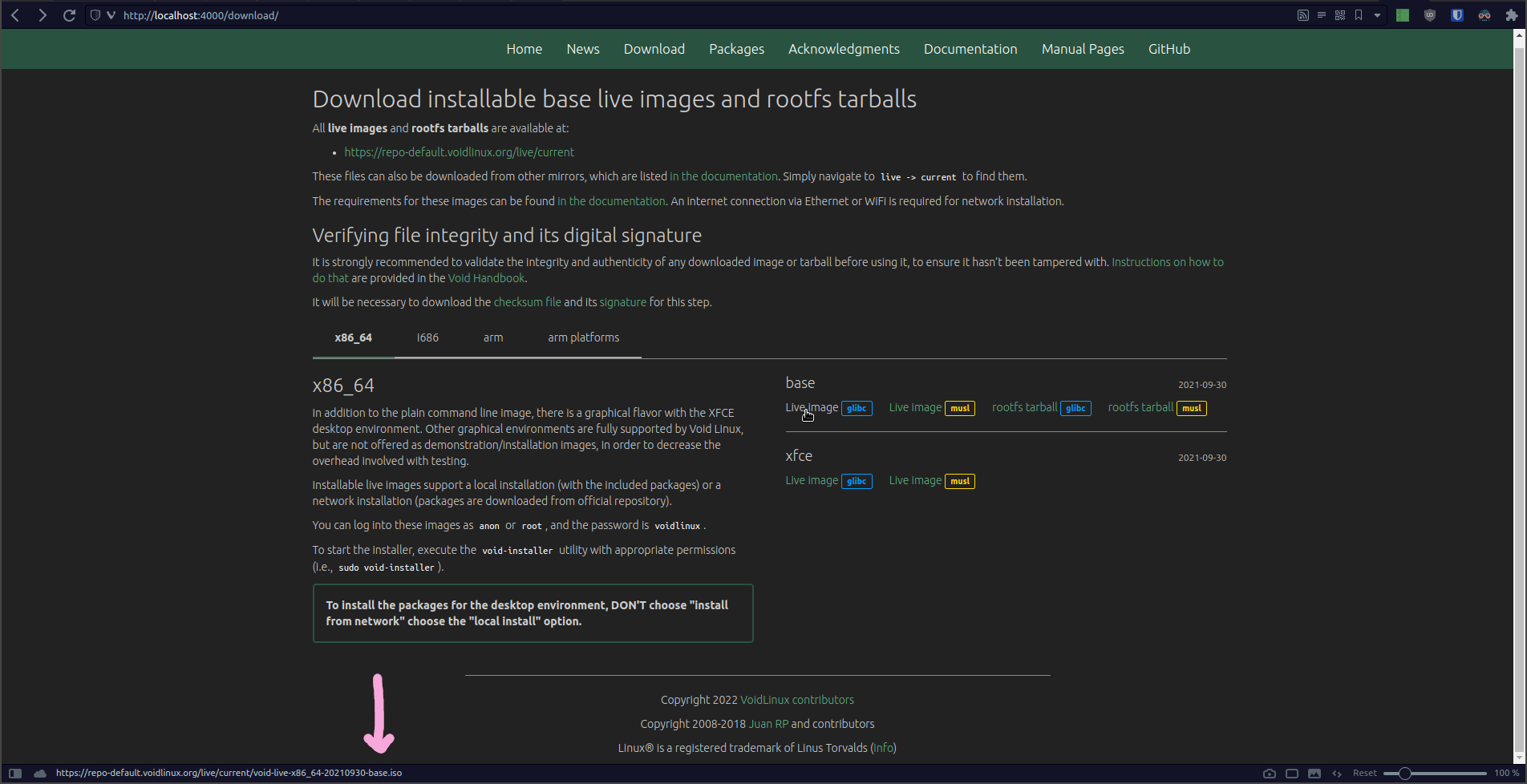Screen dimensions: 1527x784
Task: Go forward with the browser forward arrow
Action: (42, 15)
